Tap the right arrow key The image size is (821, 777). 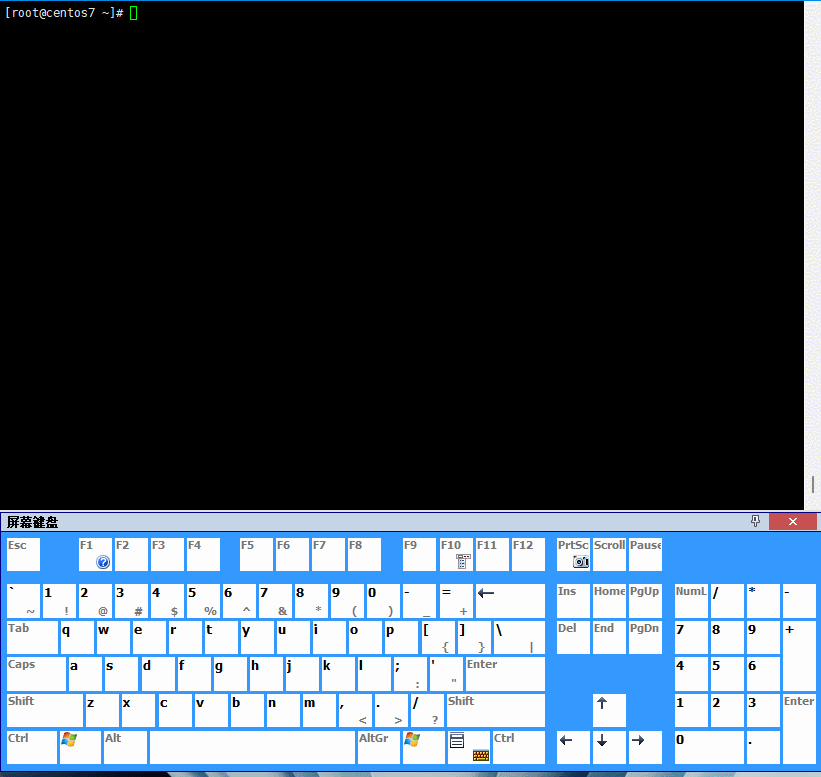(x=645, y=748)
